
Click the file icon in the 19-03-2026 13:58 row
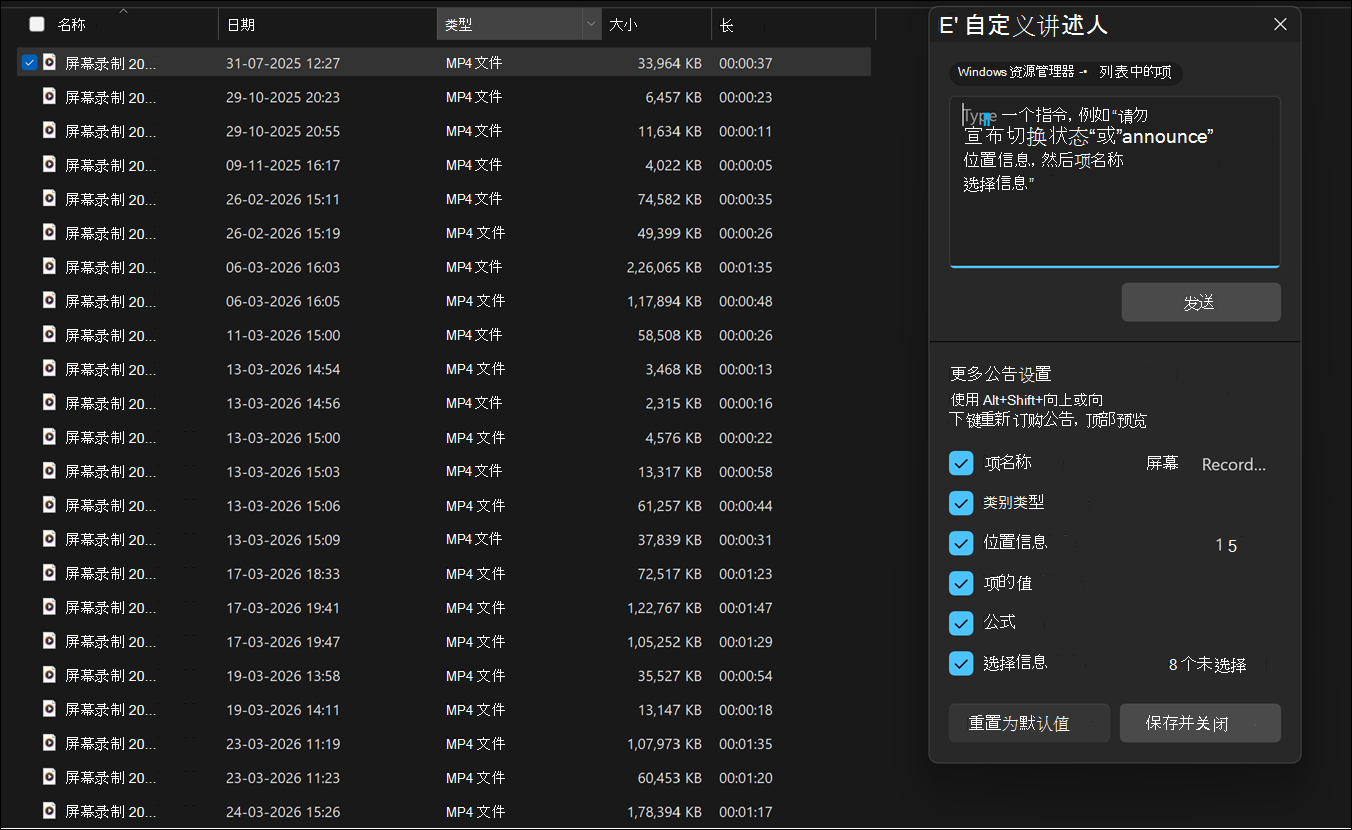(48, 675)
